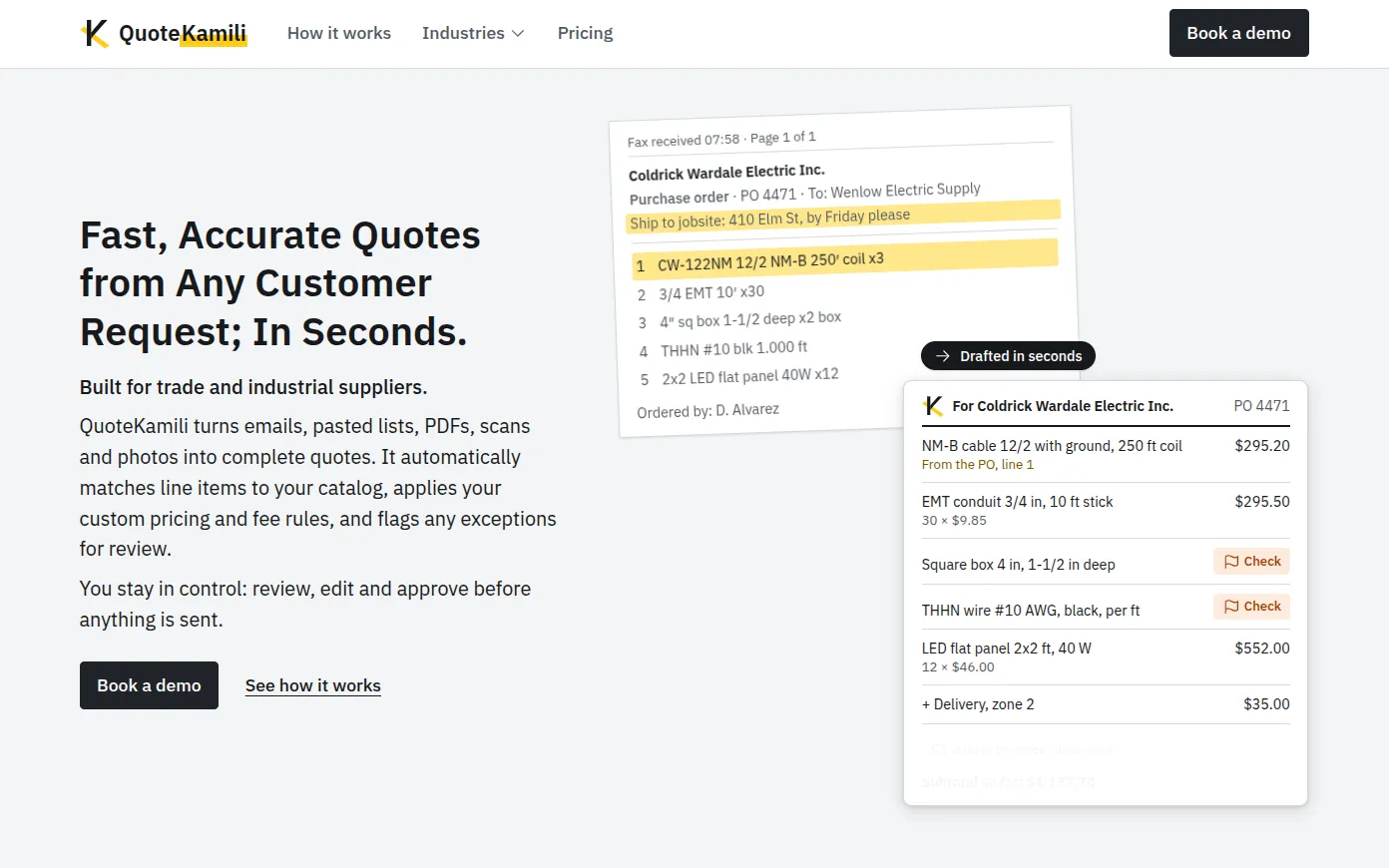
Task: Click the flag icon beside Square box Check
Action: pos(1231,562)
